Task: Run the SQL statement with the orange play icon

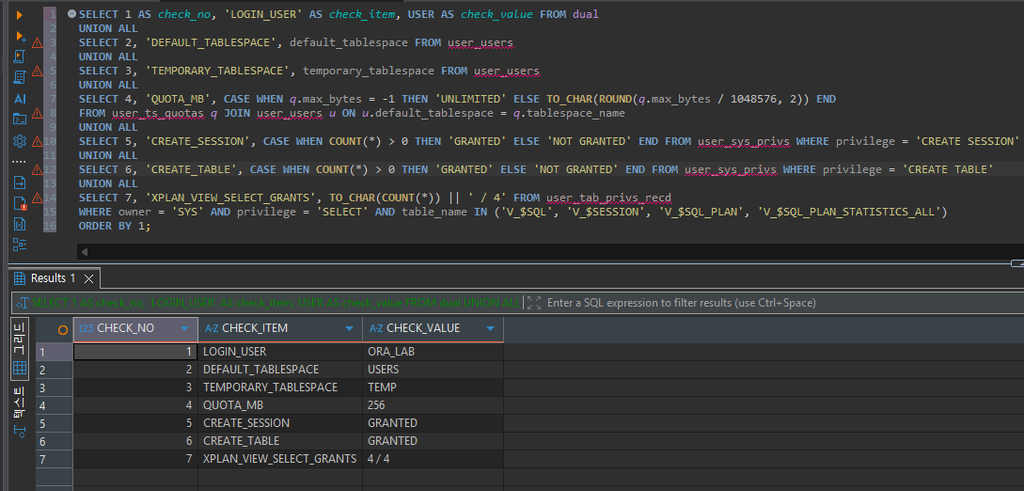Action: pos(20,14)
